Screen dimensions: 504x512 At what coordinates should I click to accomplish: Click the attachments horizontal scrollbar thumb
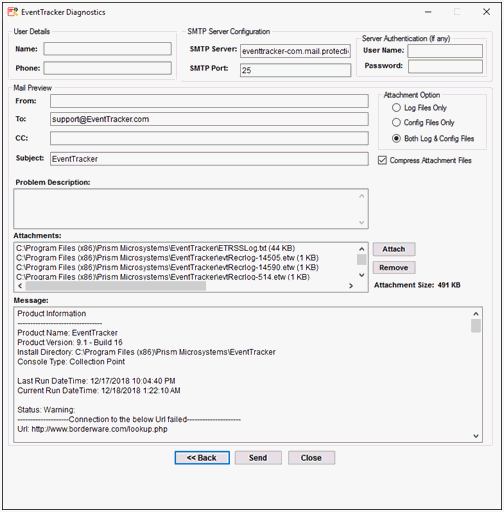point(116,286)
